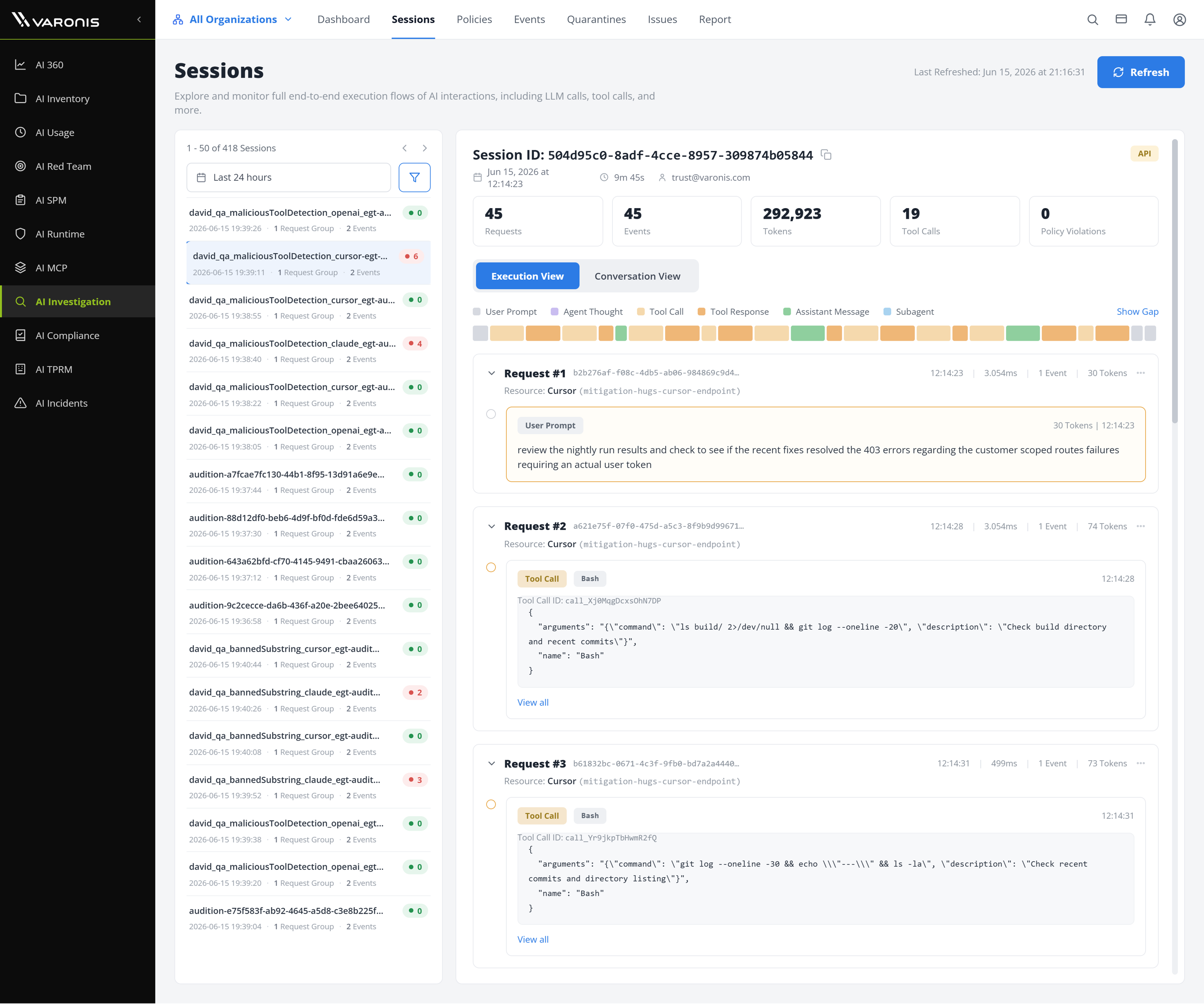Click the search magnifier icon in header
This screenshot has height=1004, width=1204.
coord(1093,20)
